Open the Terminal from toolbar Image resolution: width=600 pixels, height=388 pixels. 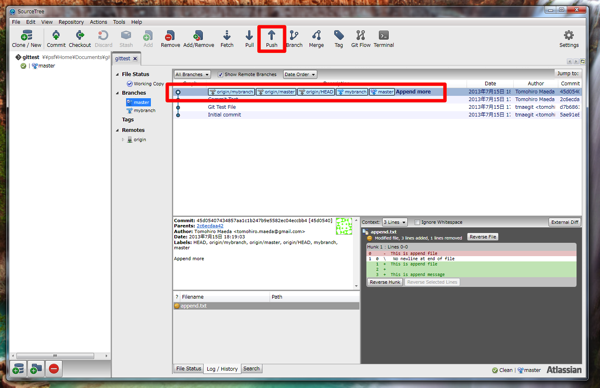pyautogui.click(x=383, y=39)
